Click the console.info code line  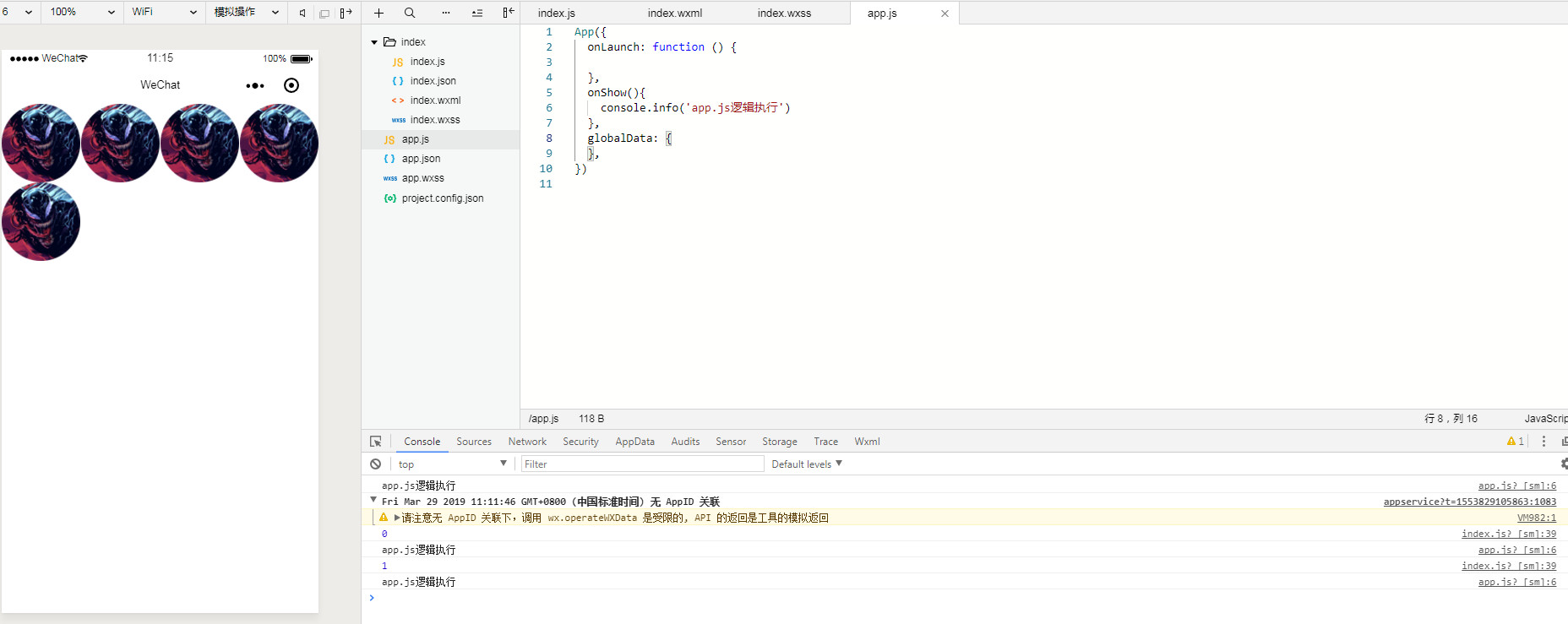(x=695, y=108)
